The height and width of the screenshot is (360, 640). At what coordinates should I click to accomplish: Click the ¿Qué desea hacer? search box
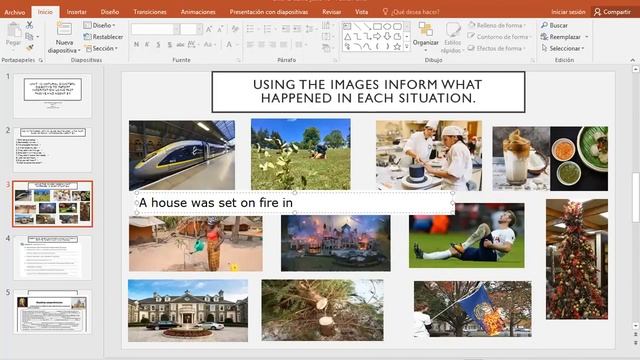click(x=411, y=12)
